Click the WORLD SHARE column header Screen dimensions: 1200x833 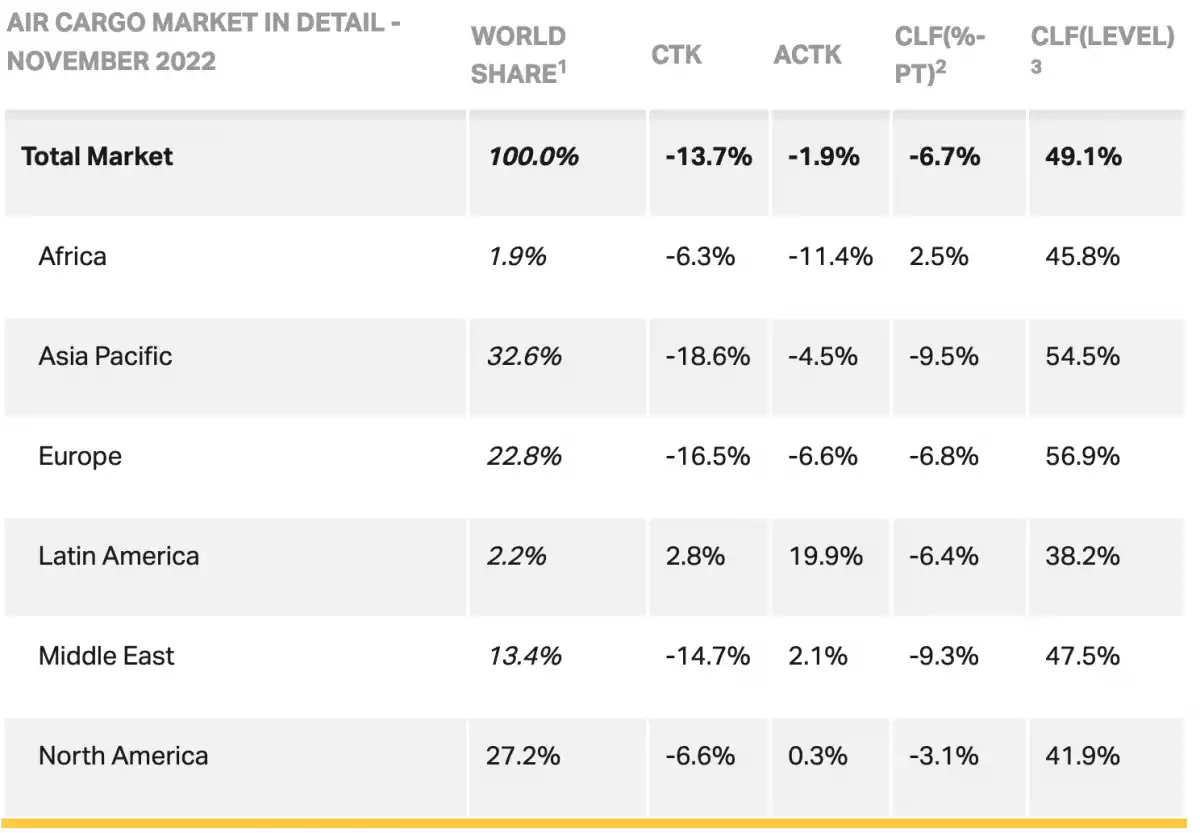[x=519, y=55]
